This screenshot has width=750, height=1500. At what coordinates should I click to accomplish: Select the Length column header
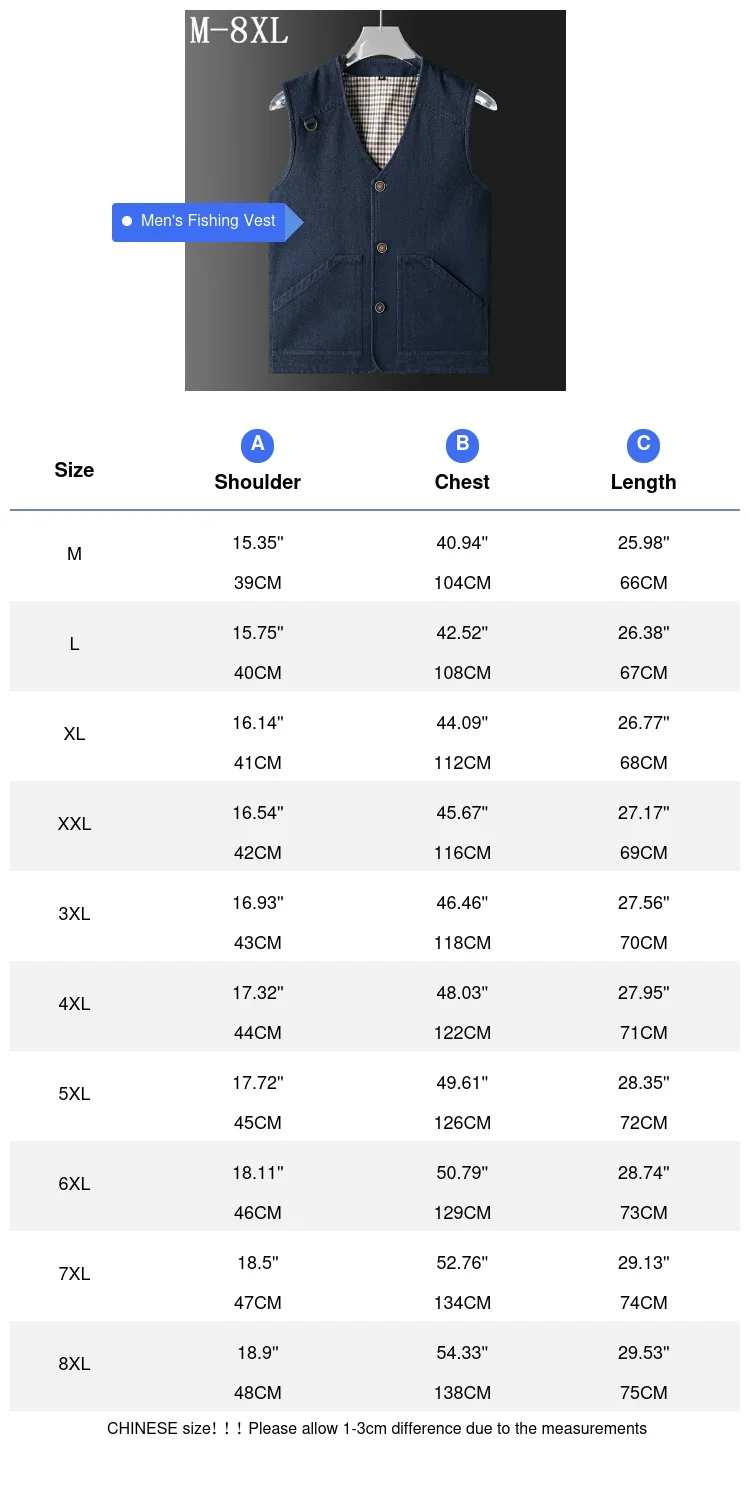click(643, 482)
